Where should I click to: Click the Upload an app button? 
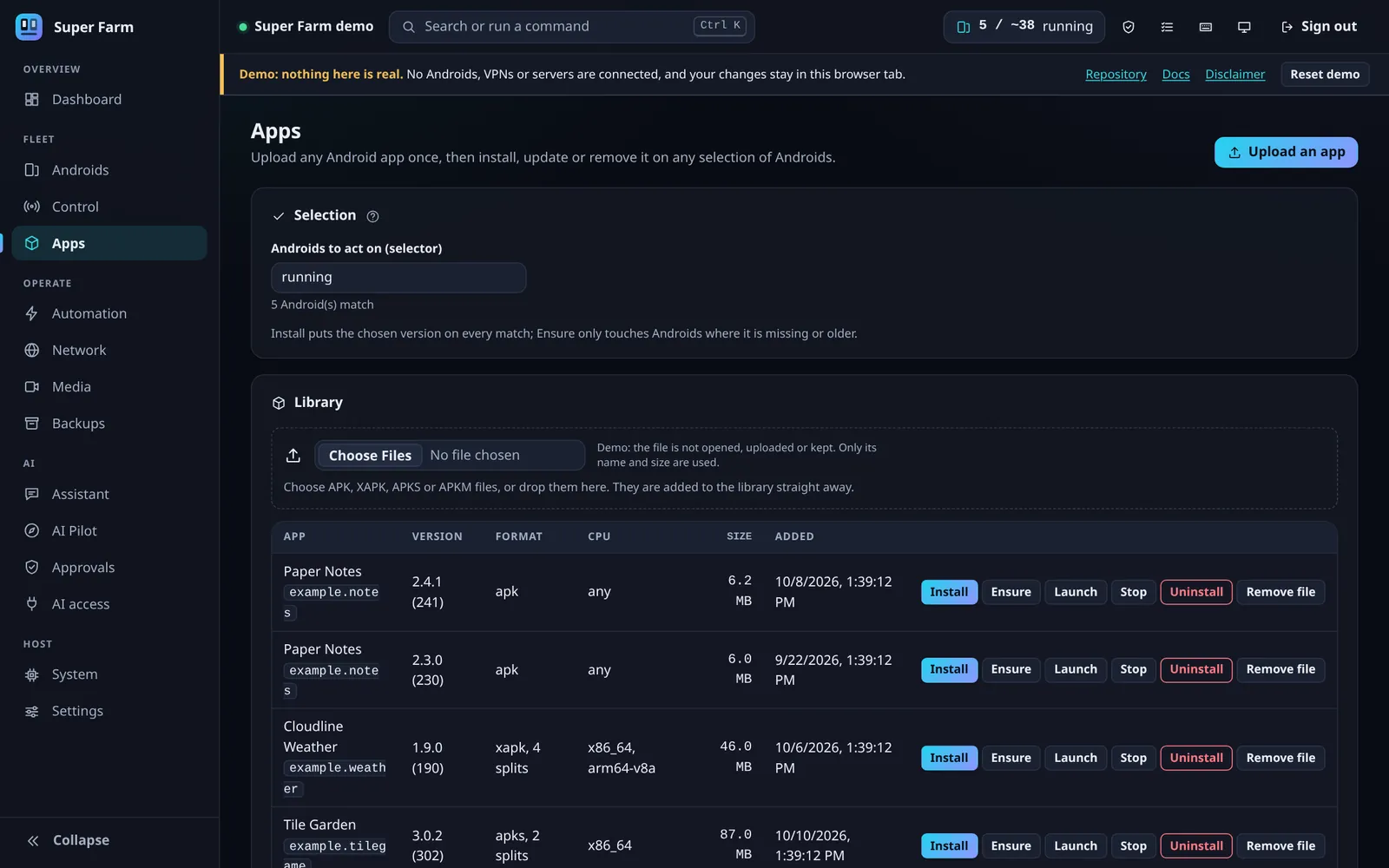click(x=1286, y=152)
